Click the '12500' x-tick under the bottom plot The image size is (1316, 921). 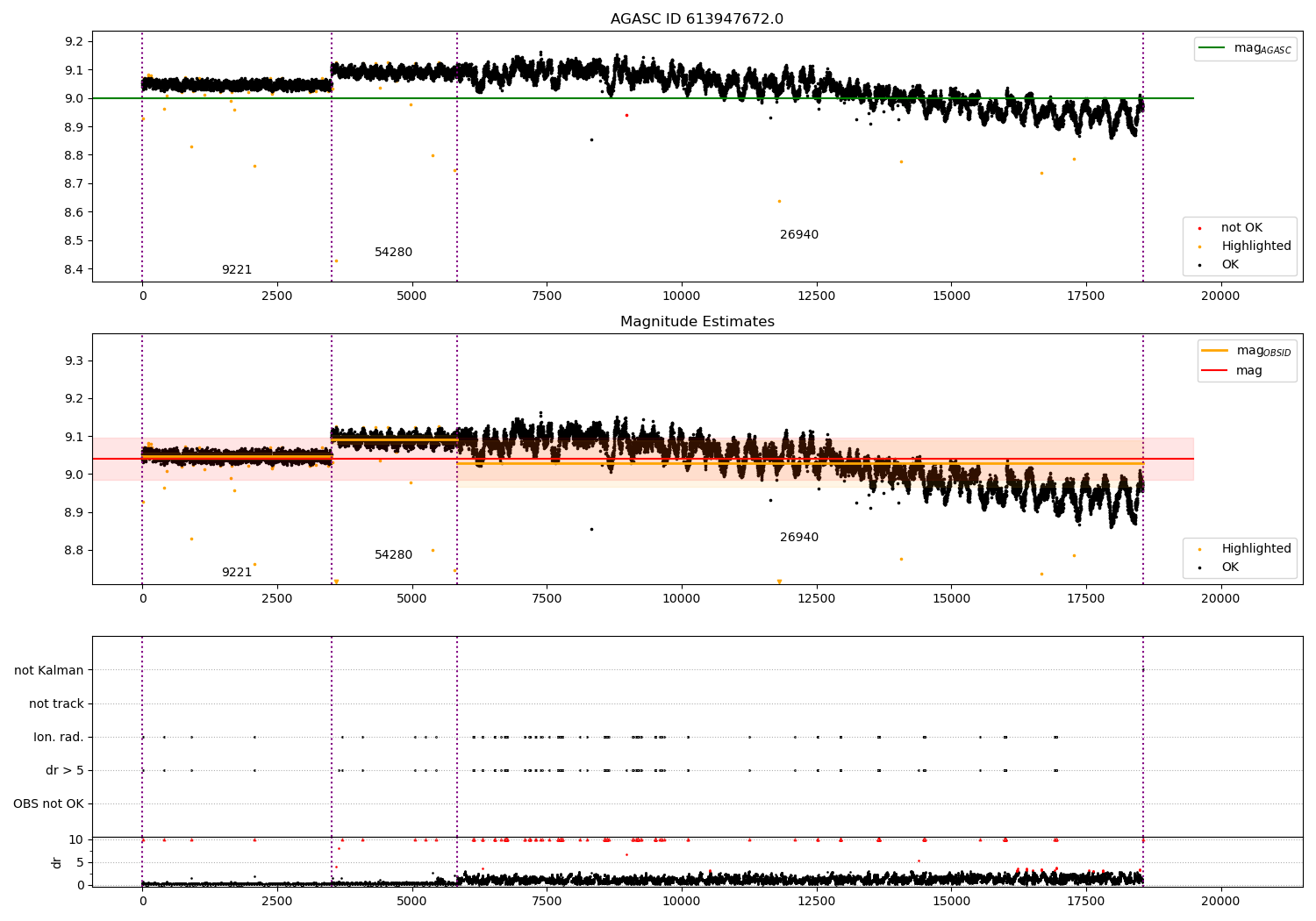point(816,902)
